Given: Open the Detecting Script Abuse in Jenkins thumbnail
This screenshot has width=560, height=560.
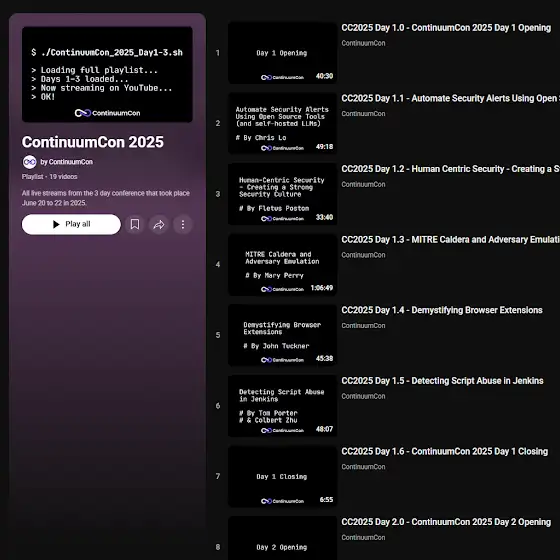Looking at the screenshot, I should [282, 406].
